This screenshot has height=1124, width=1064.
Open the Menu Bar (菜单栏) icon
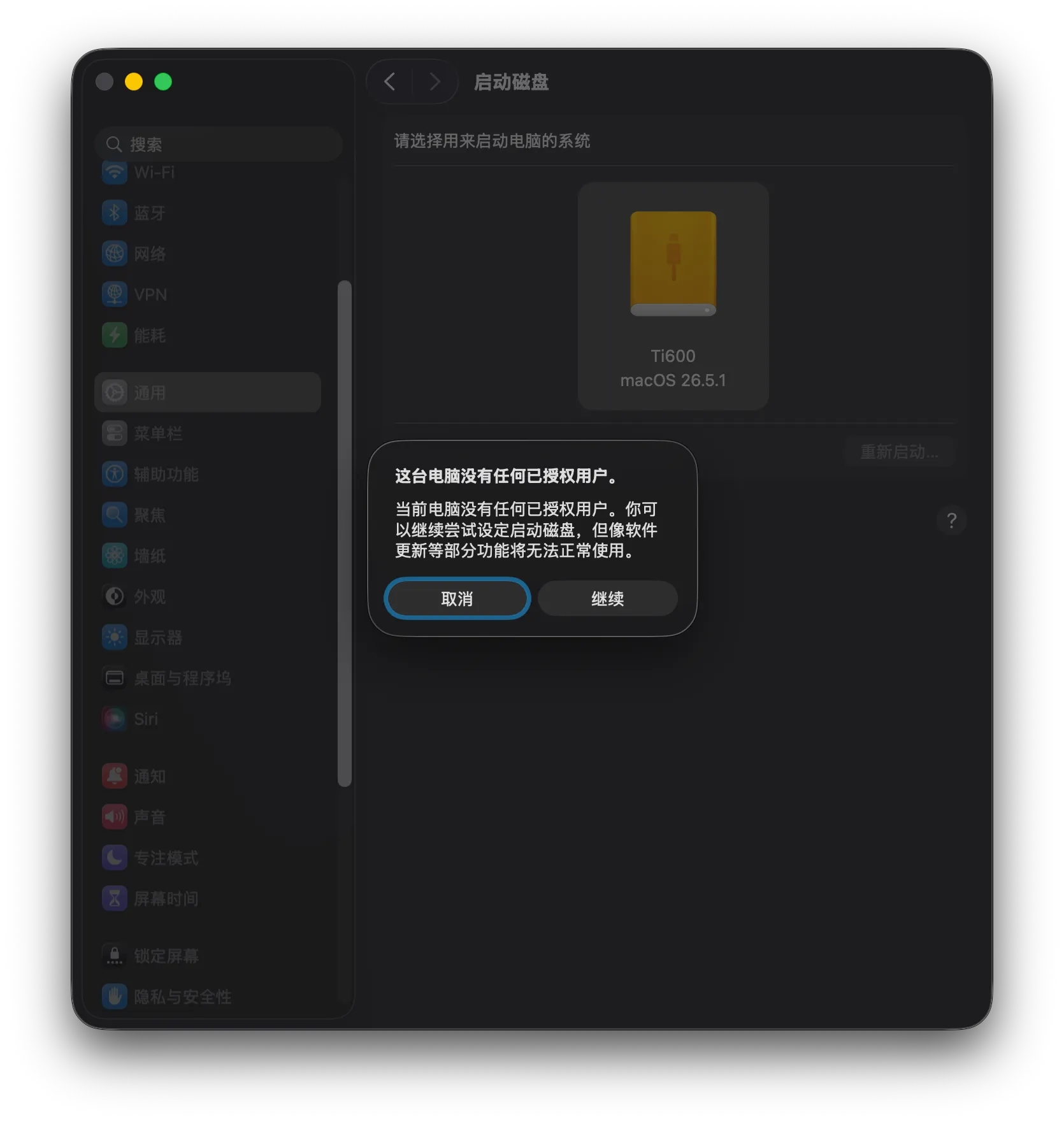(115, 433)
